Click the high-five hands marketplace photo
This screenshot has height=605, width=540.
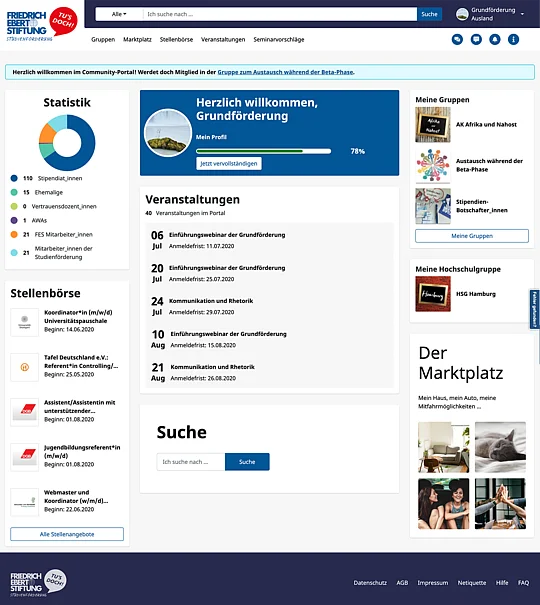500,504
